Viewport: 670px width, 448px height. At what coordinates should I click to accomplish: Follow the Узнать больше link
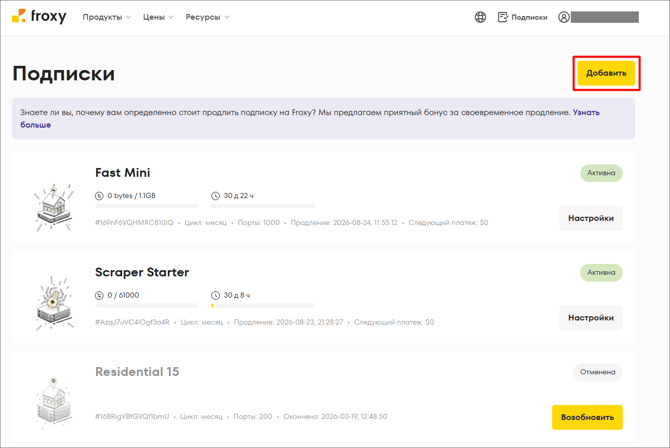(35, 125)
